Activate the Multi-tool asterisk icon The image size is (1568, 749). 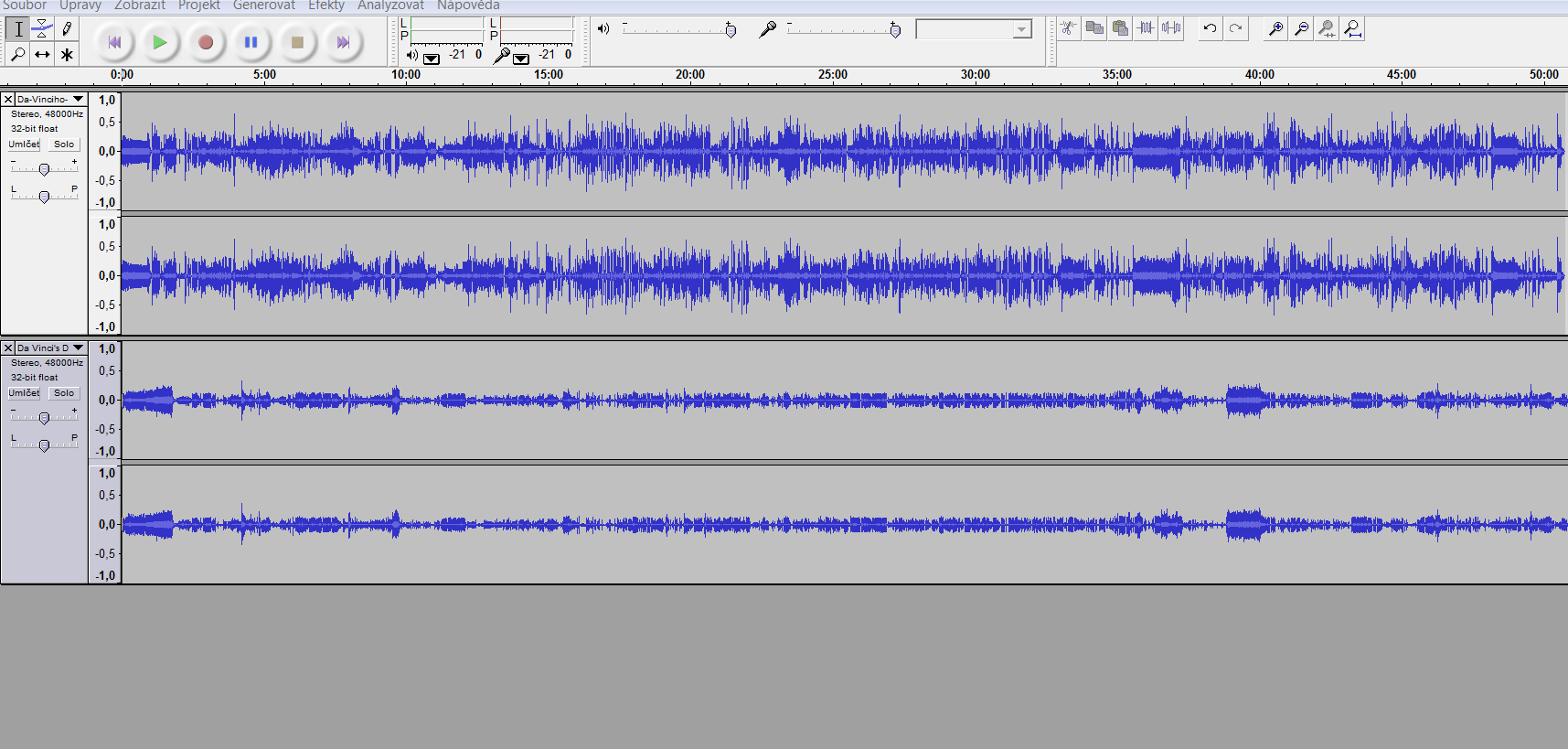click(67, 55)
